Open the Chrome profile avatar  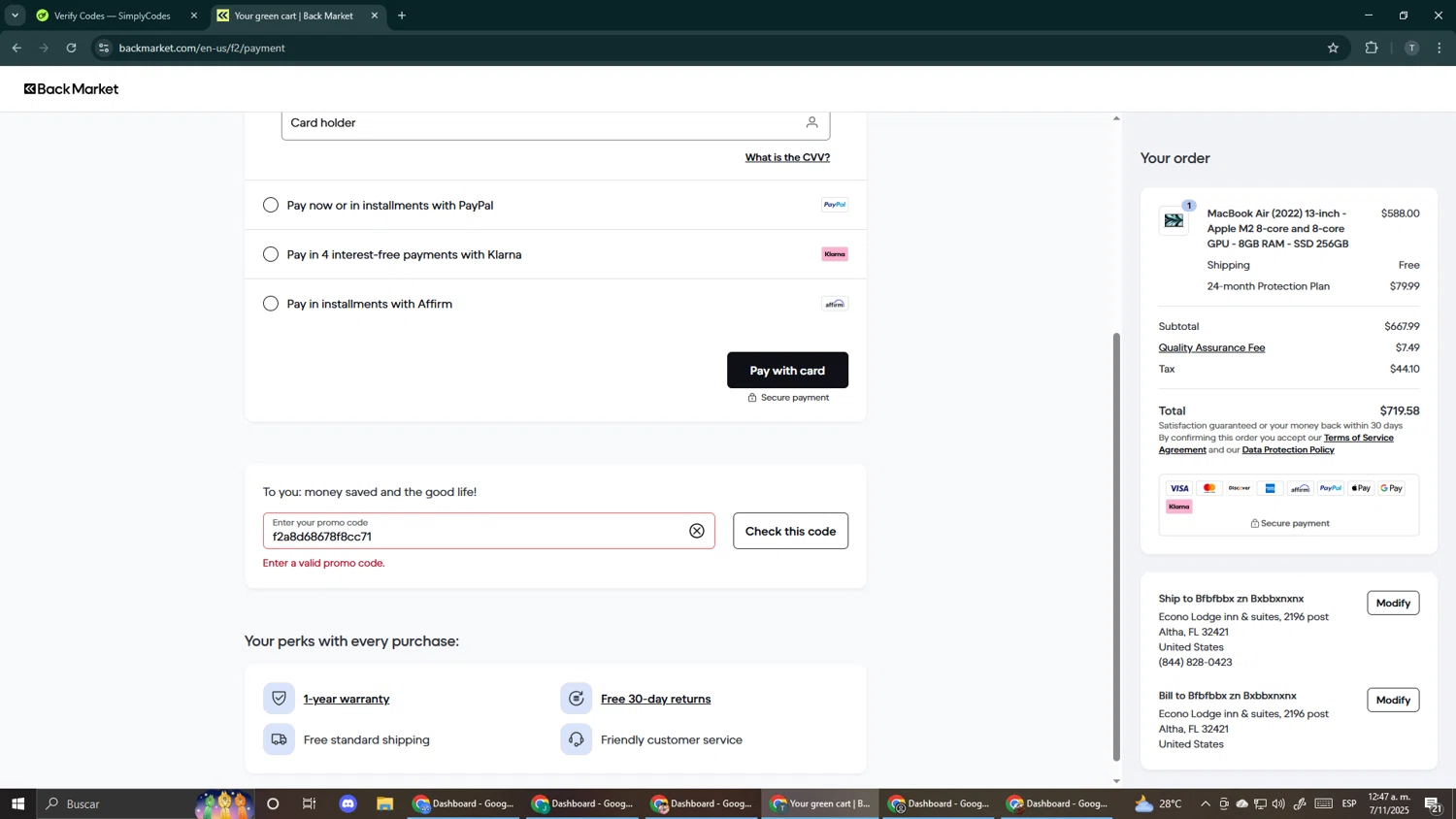pyautogui.click(x=1411, y=48)
